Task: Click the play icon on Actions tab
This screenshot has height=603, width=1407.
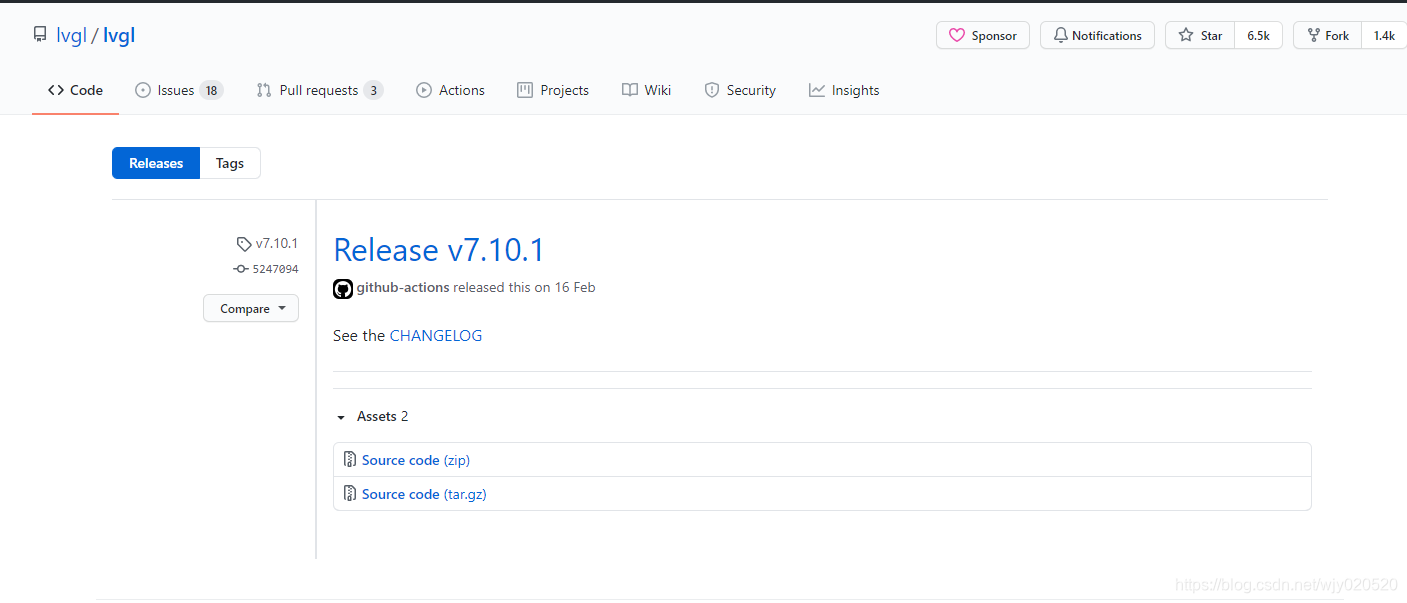Action: 424,90
